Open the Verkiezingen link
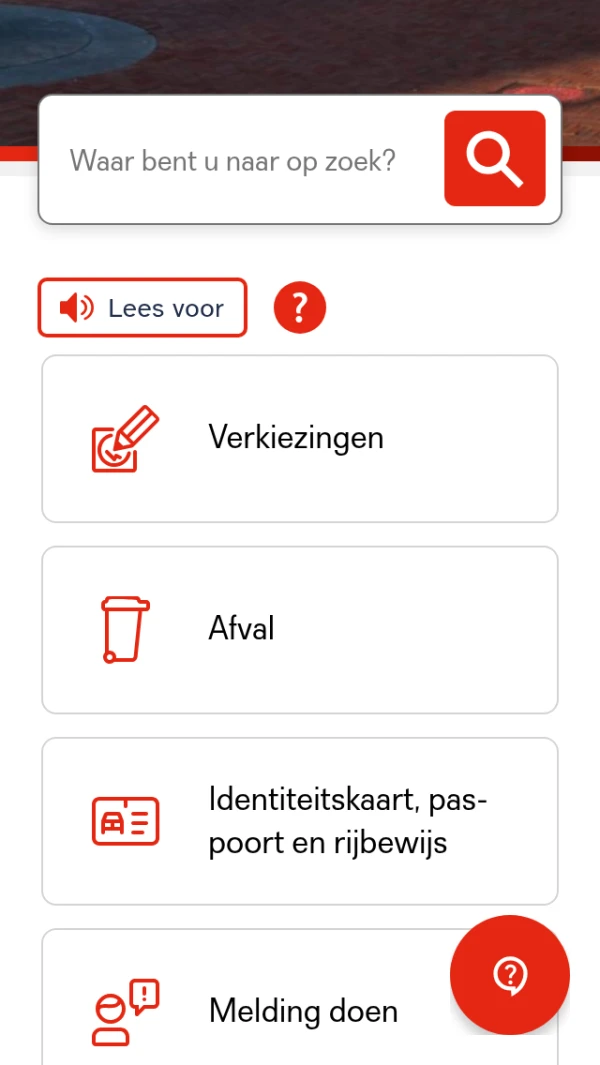Image resolution: width=600 pixels, height=1065 pixels. point(296,437)
